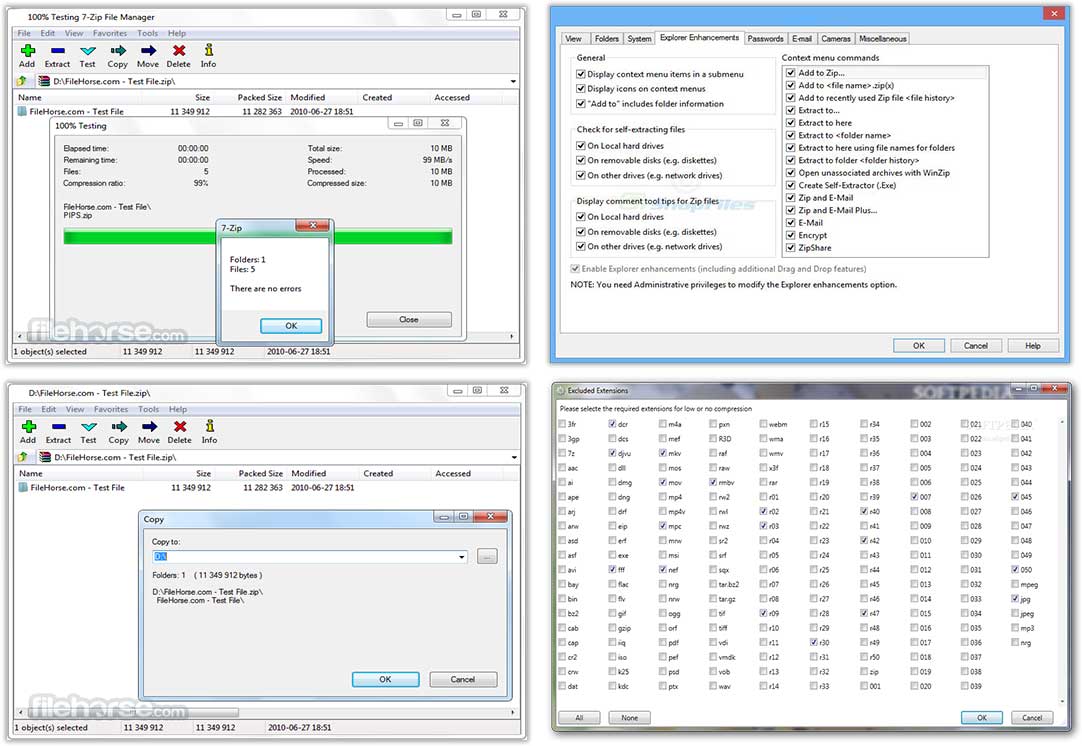Switch to the Passwords tab
The image size is (1082, 746).
[765, 39]
